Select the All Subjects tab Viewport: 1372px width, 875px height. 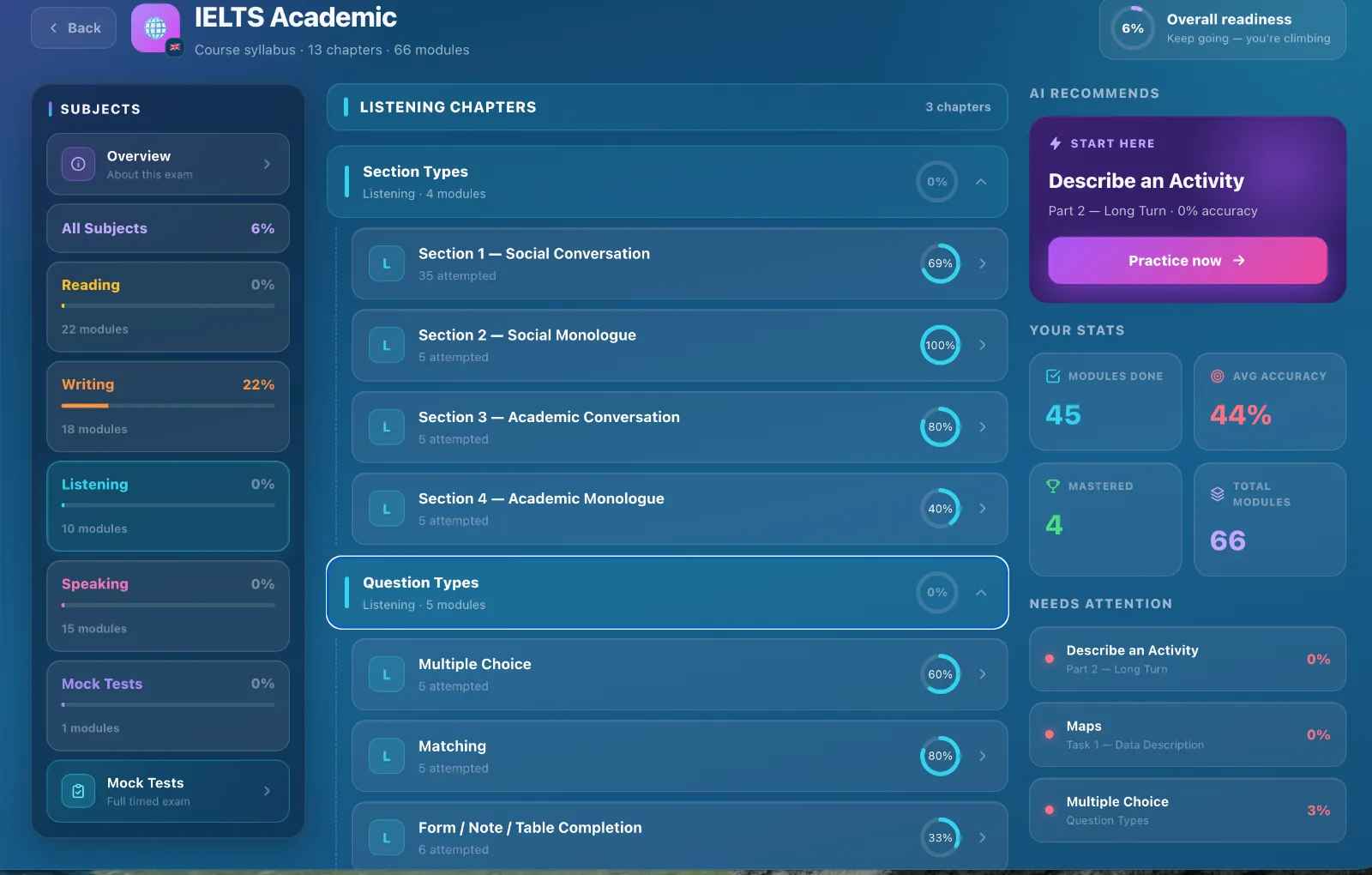(168, 228)
